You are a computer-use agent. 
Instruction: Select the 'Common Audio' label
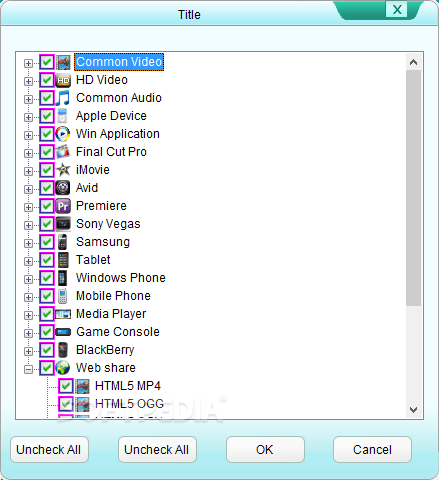(119, 98)
